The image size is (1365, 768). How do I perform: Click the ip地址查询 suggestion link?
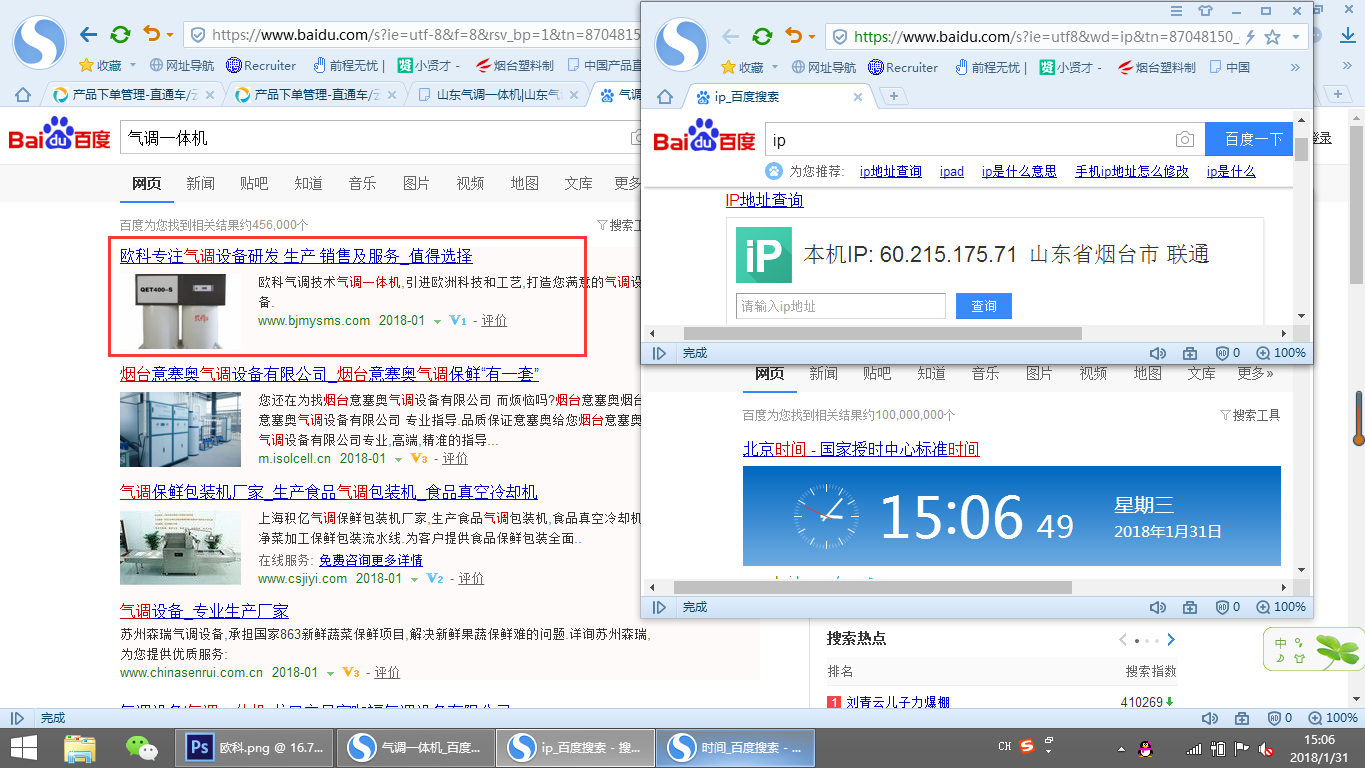click(891, 171)
